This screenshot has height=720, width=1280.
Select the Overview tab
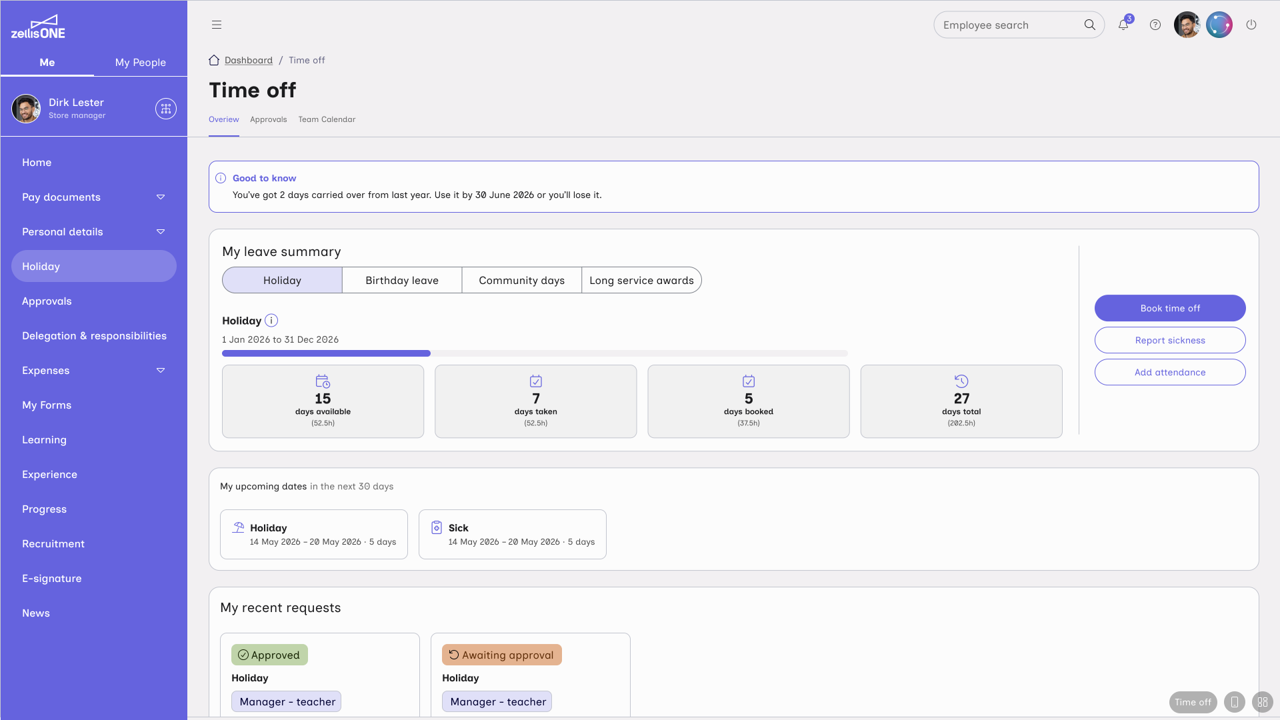click(x=224, y=120)
